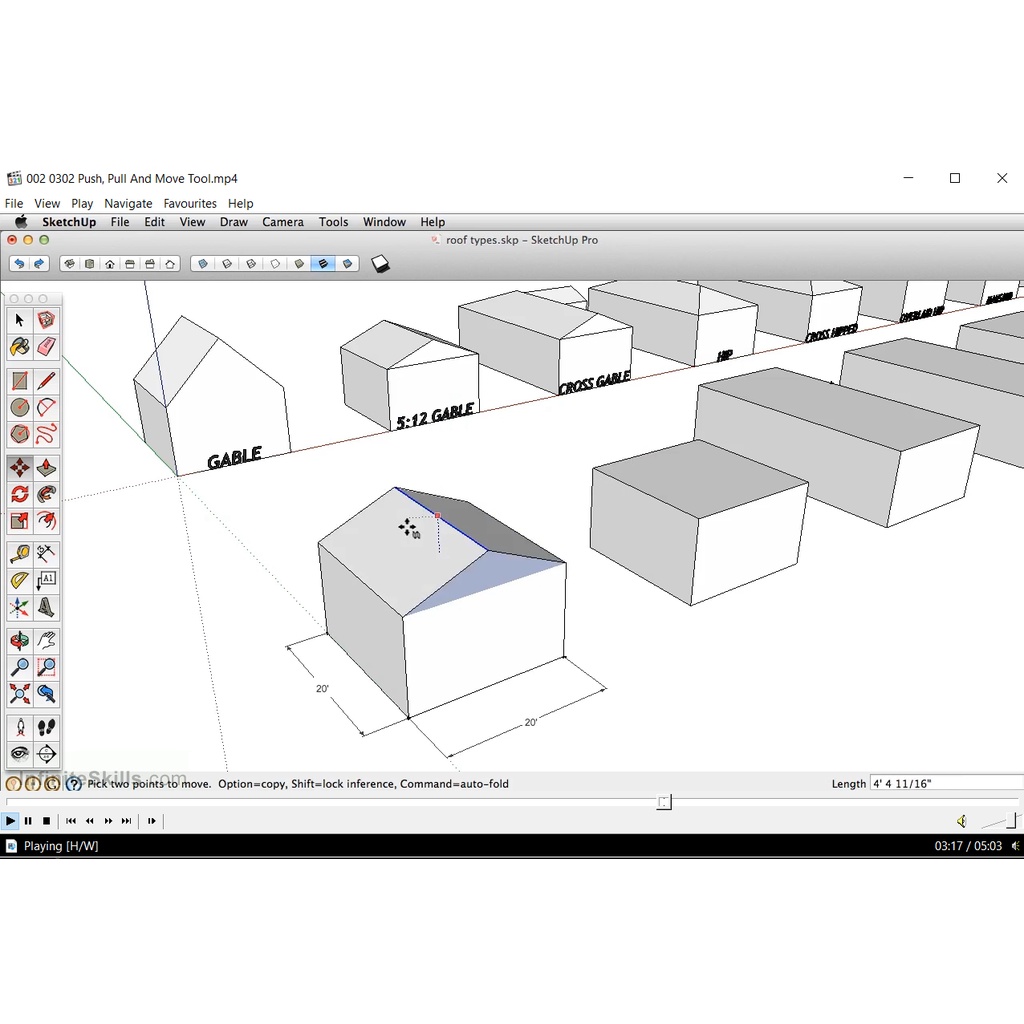This screenshot has height=1024, width=1024.
Task: Select the Pencil line tool
Action: (46, 381)
